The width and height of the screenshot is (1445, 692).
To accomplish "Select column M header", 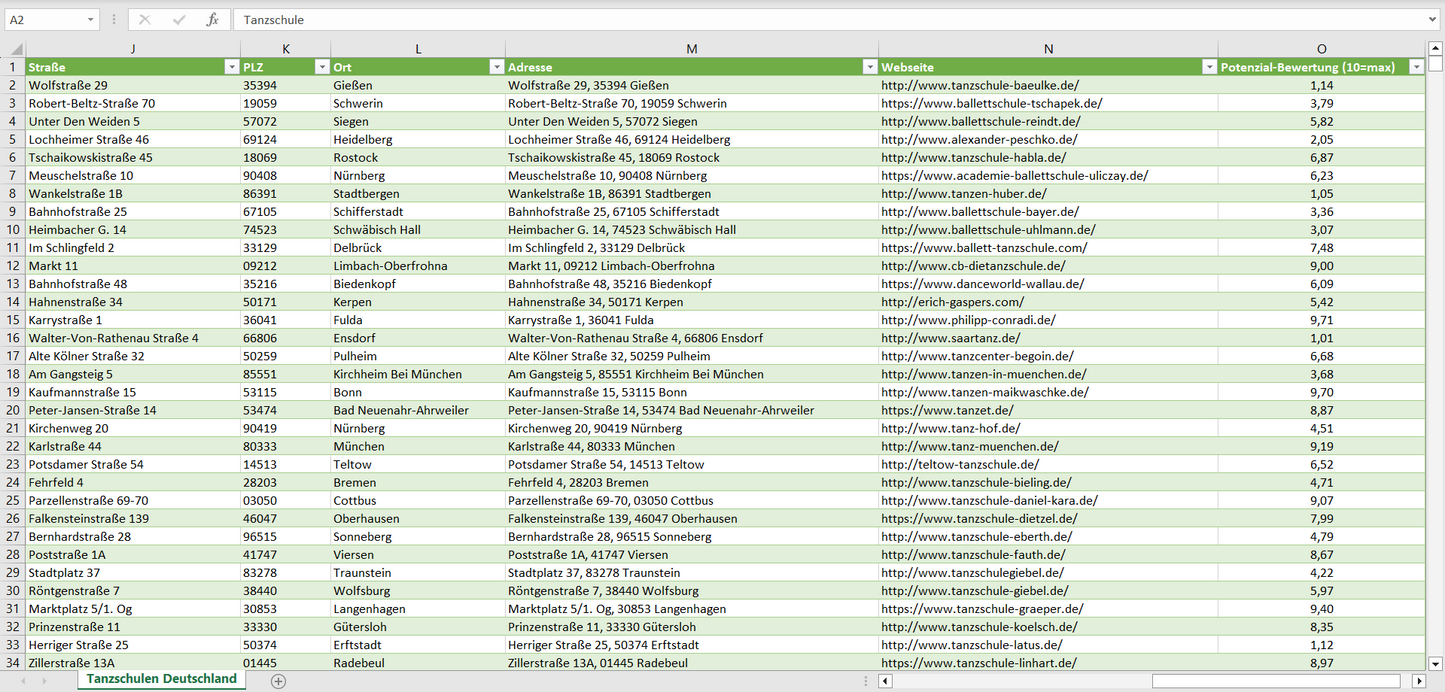I will (692, 49).
